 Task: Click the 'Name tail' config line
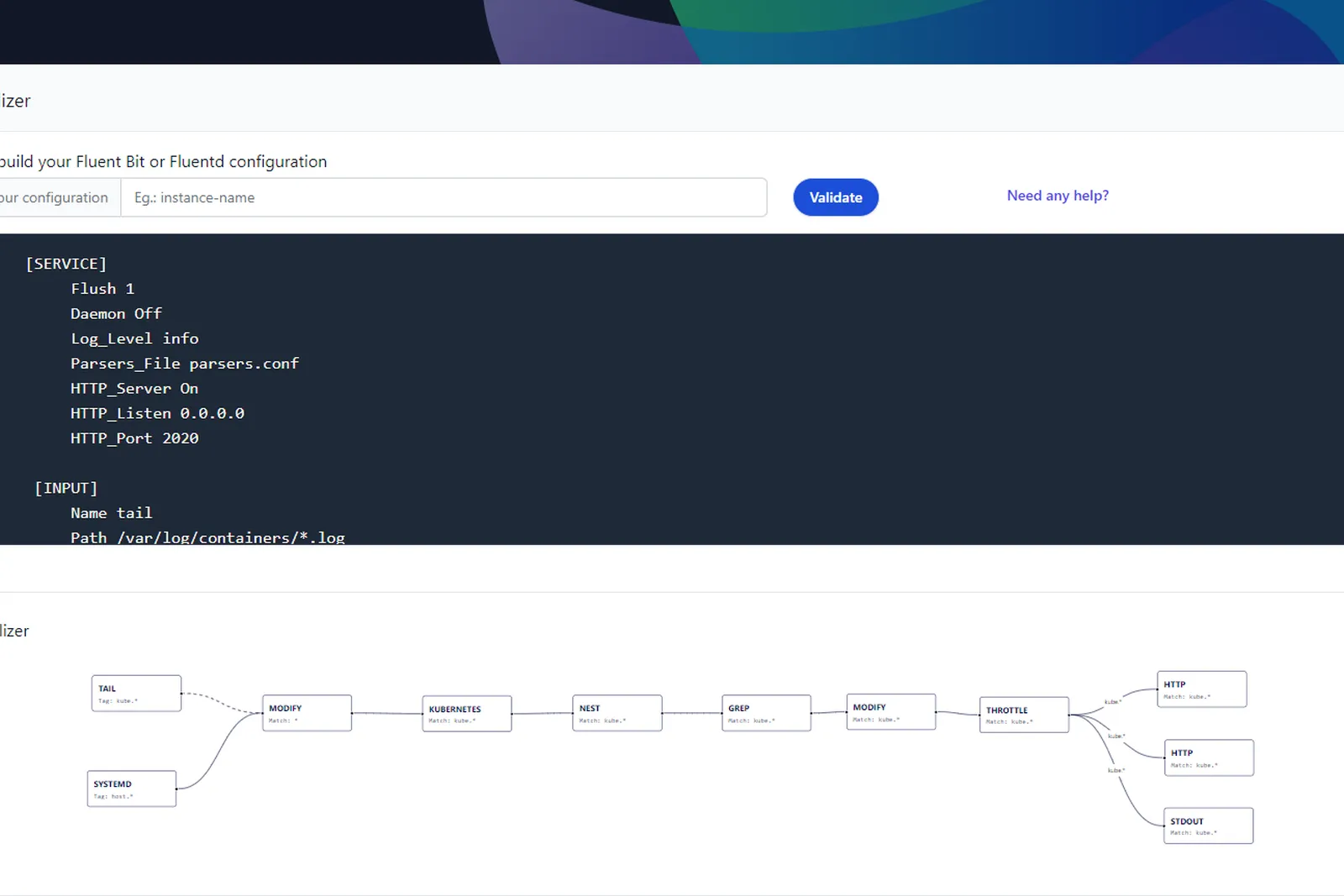[112, 513]
